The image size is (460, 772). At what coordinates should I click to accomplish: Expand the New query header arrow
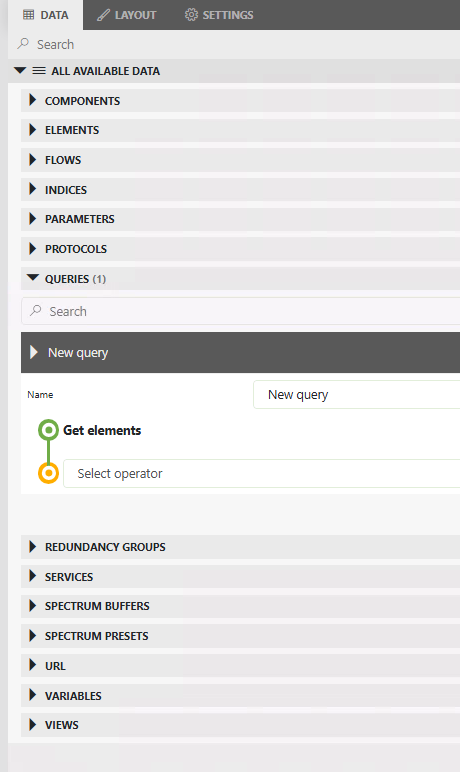point(34,352)
